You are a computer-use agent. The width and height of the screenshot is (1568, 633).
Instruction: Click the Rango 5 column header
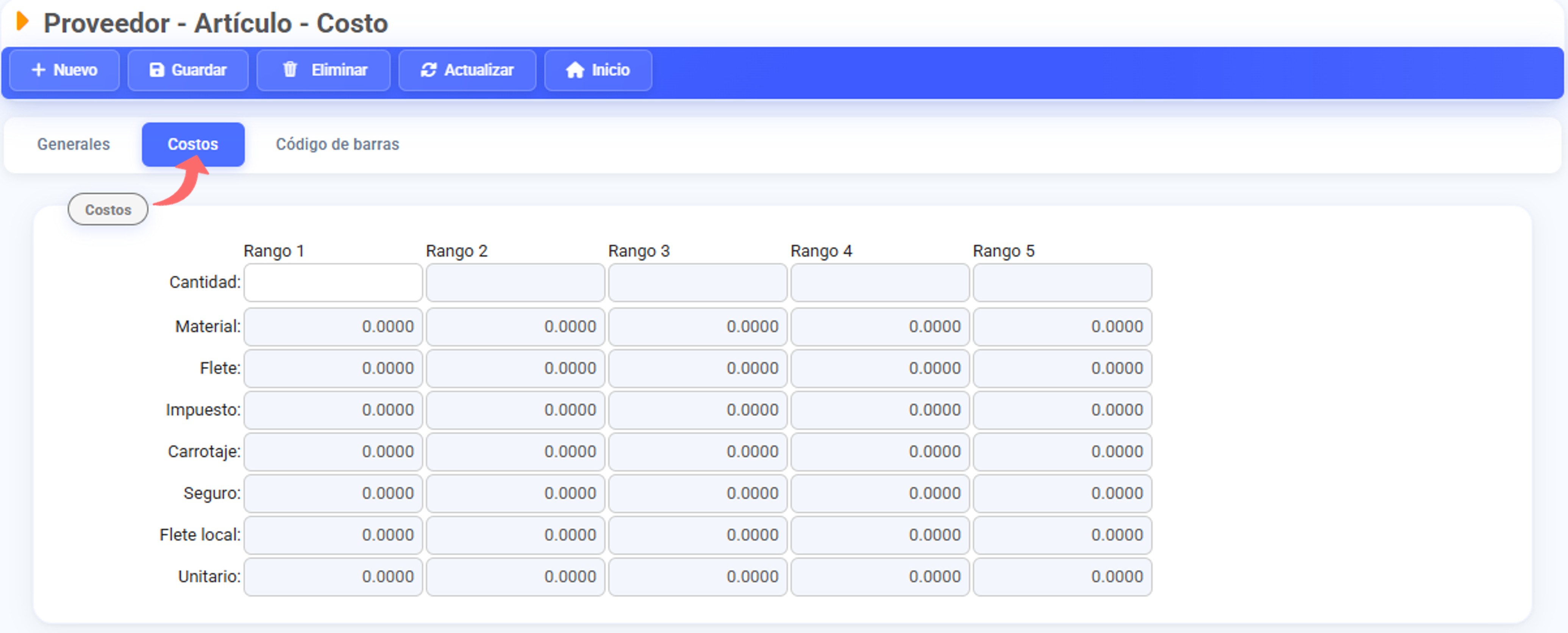[1004, 251]
